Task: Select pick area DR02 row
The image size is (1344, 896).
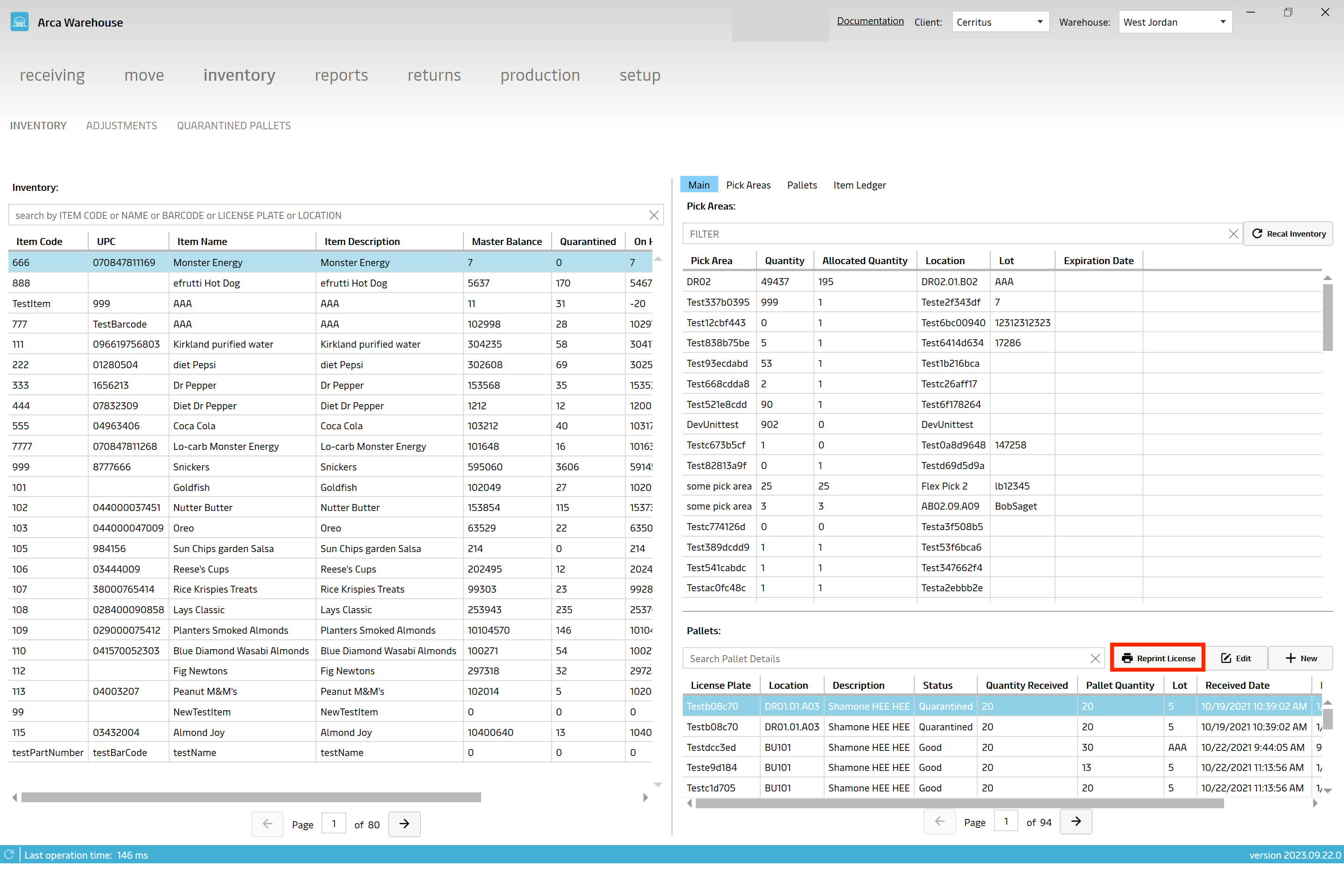Action: click(x=1002, y=282)
